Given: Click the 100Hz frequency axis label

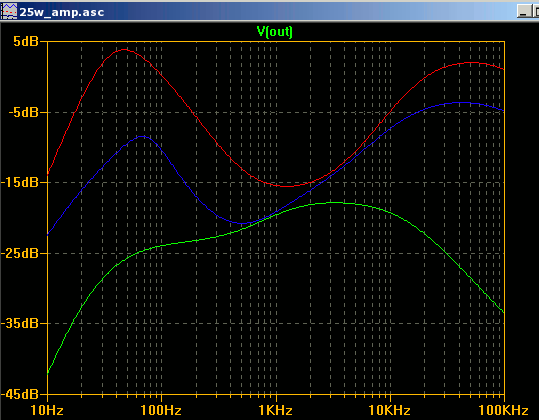Looking at the screenshot, I should [161, 410].
